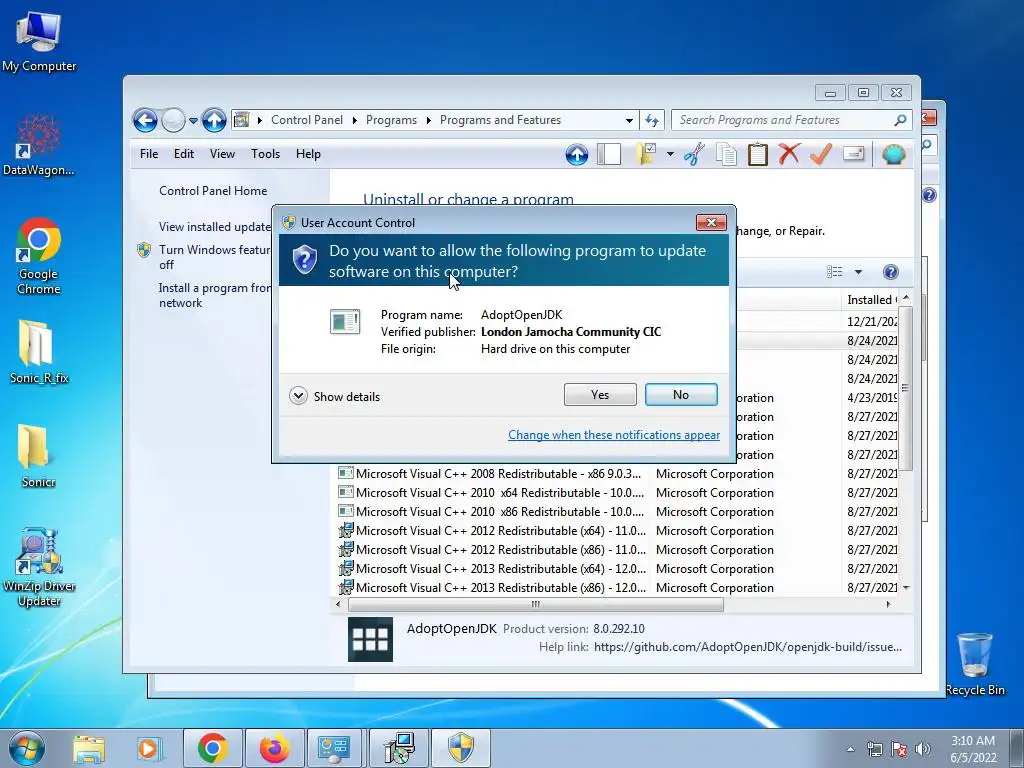Click the orange checkmark toolbar icon
Screen dimensions: 1024x768
pyautogui.click(x=820, y=155)
